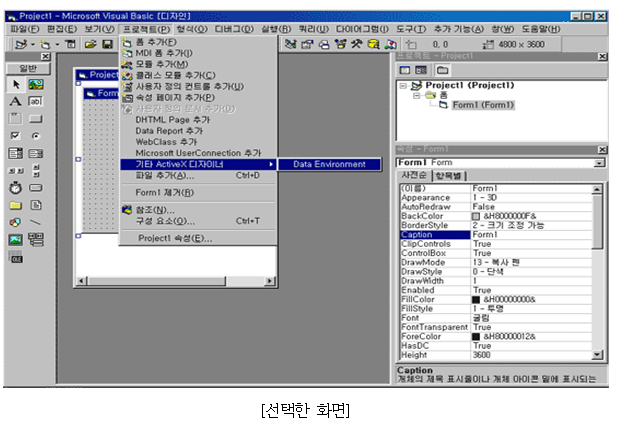Switch to the 항목별 properties tab
The image size is (620, 426).
click(x=449, y=176)
